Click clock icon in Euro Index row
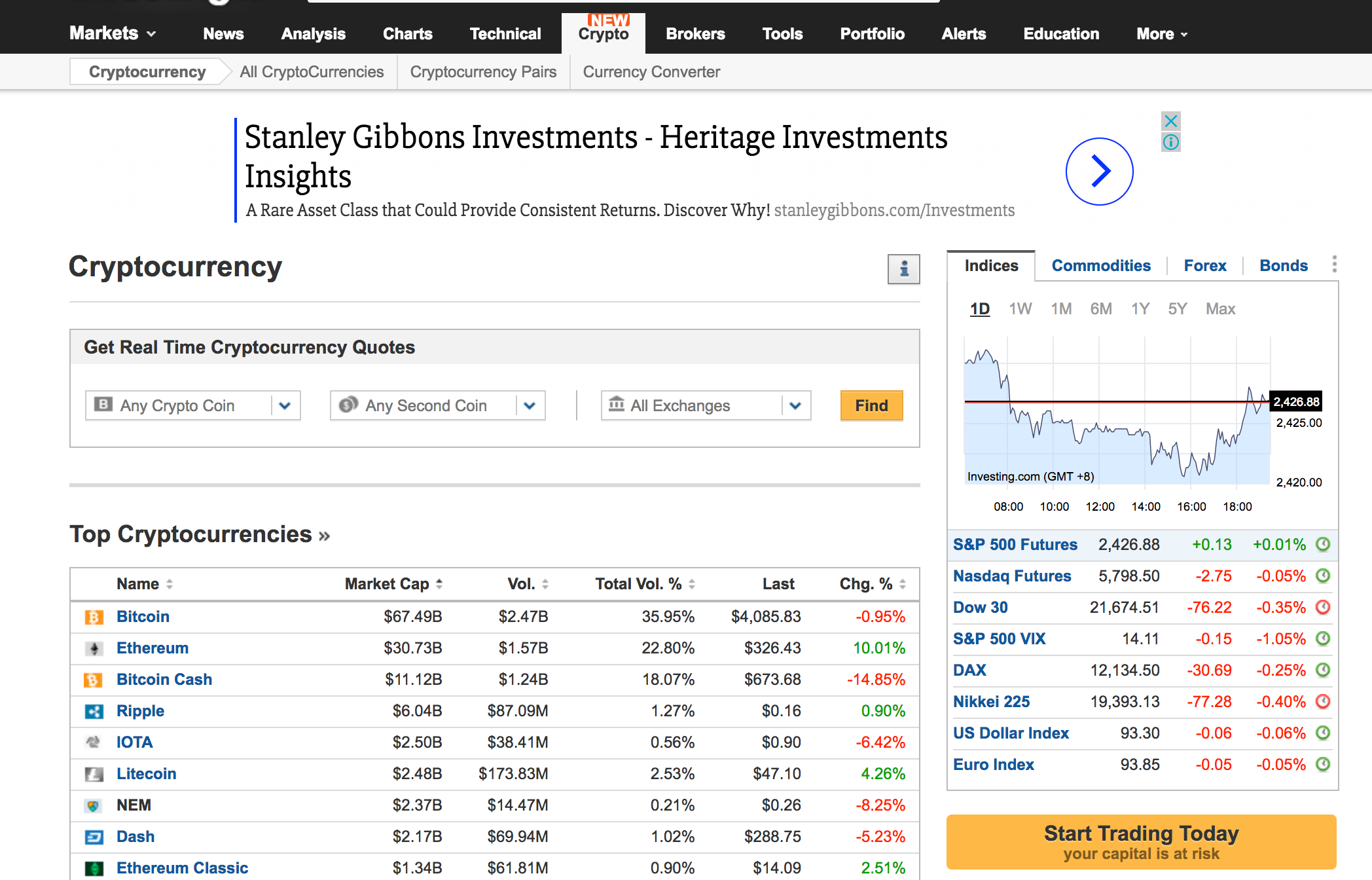The width and height of the screenshot is (1372, 880). pos(1323,764)
